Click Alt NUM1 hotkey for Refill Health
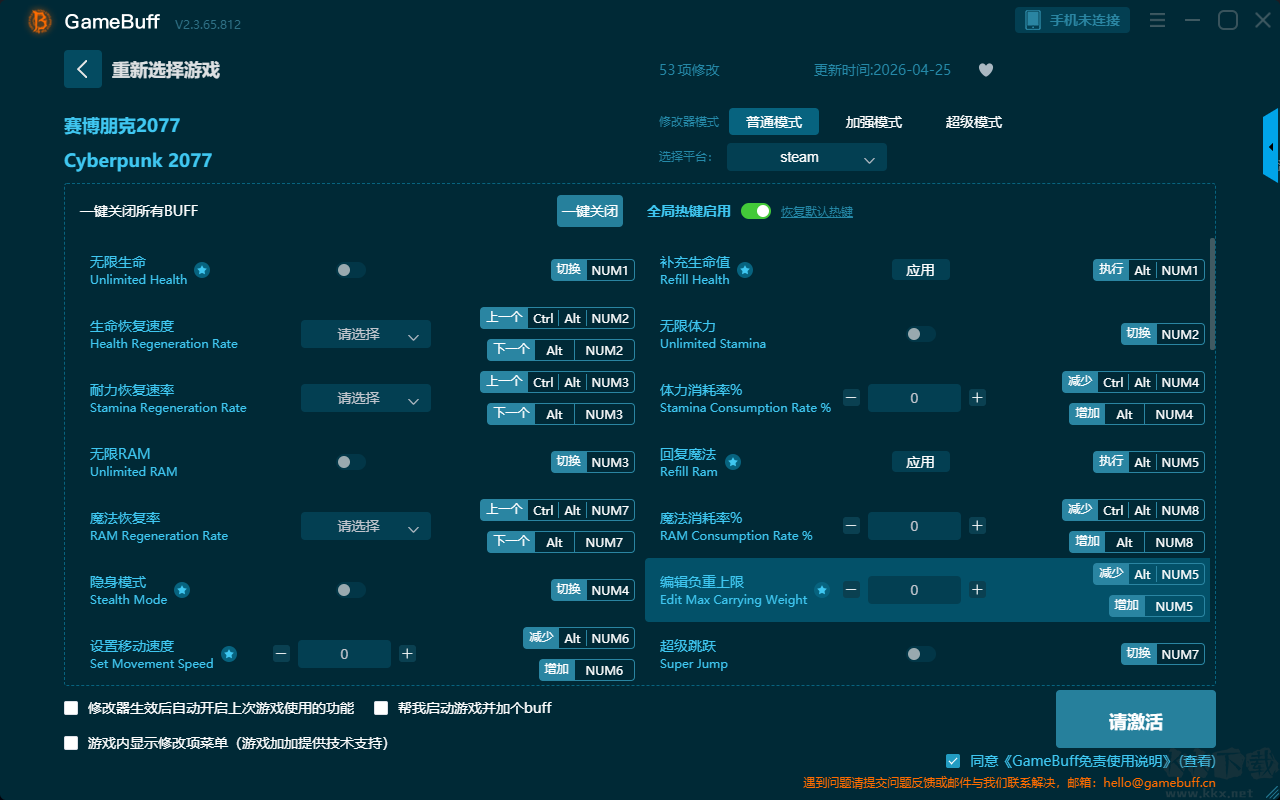The image size is (1280, 800). pos(1149,270)
